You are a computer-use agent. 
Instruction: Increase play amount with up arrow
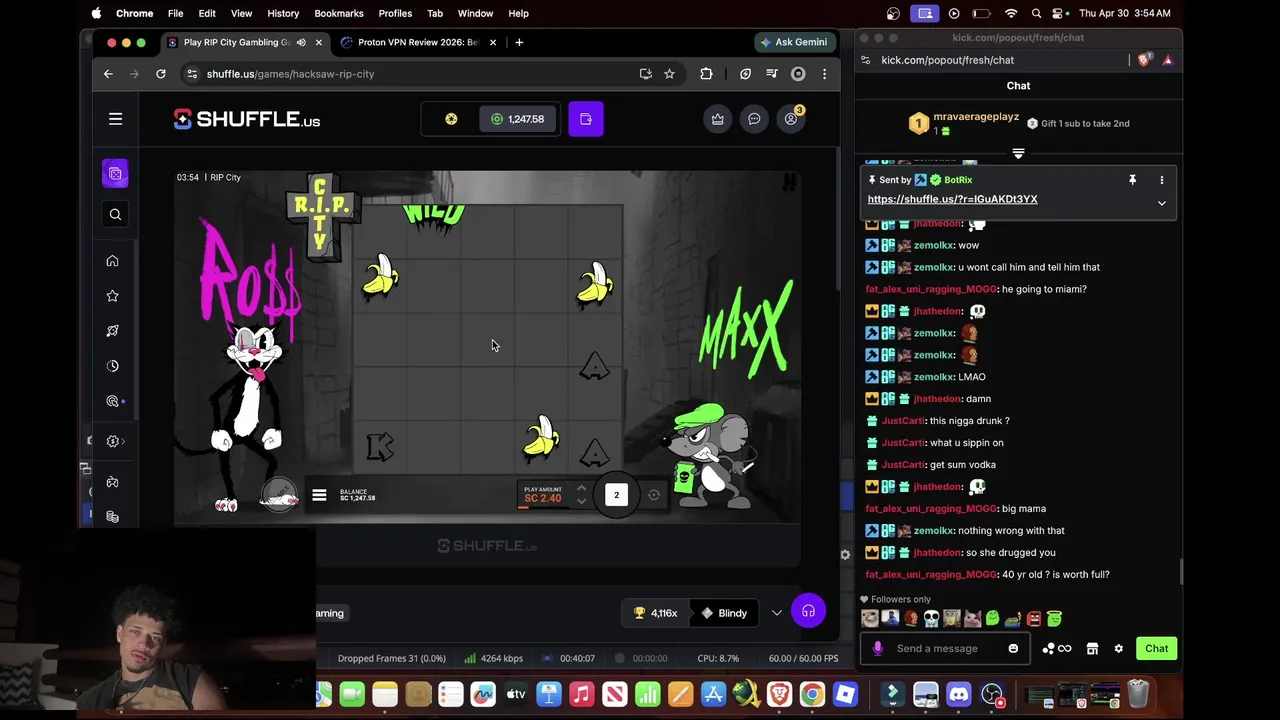pyautogui.click(x=581, y=489)
